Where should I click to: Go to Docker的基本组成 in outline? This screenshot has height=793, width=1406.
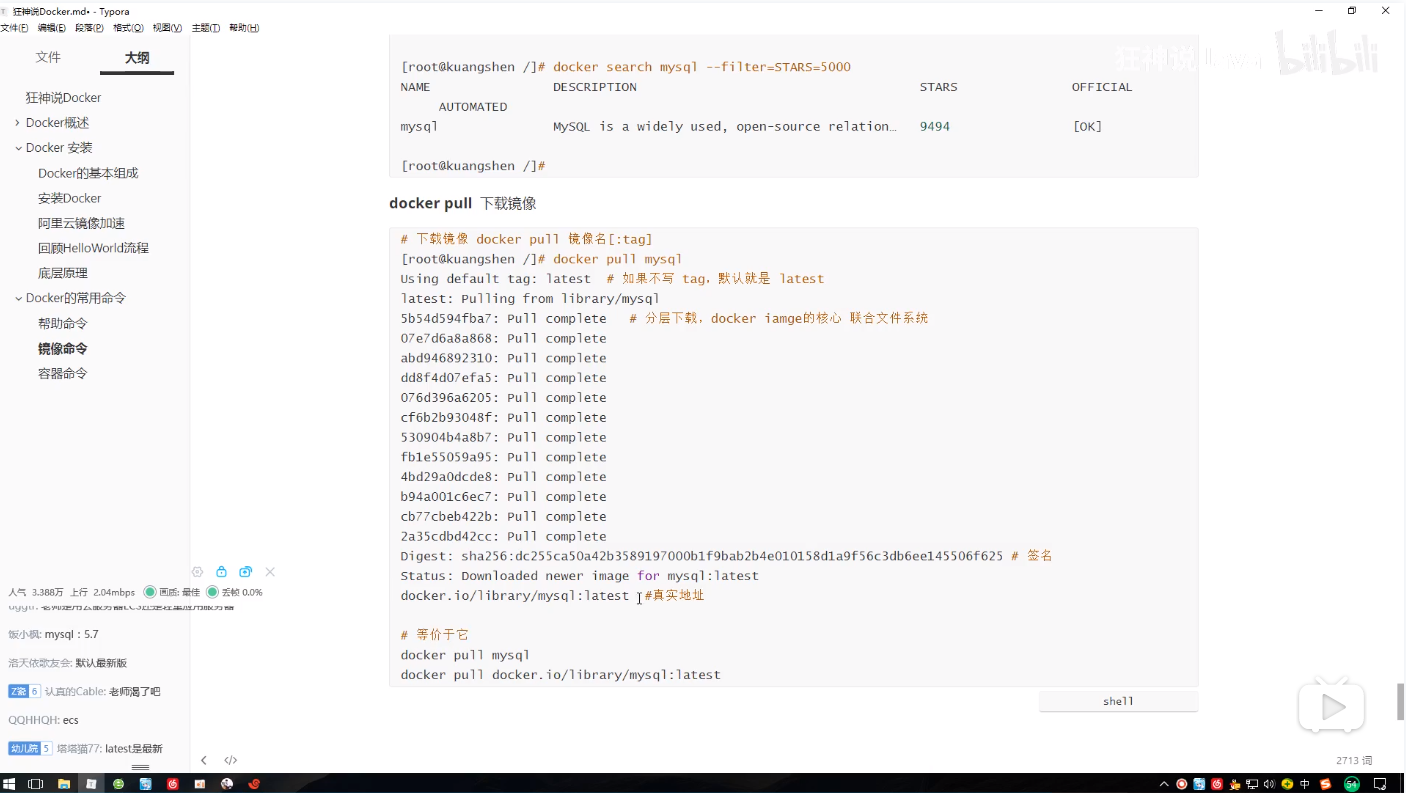click(x=88, y=173)
